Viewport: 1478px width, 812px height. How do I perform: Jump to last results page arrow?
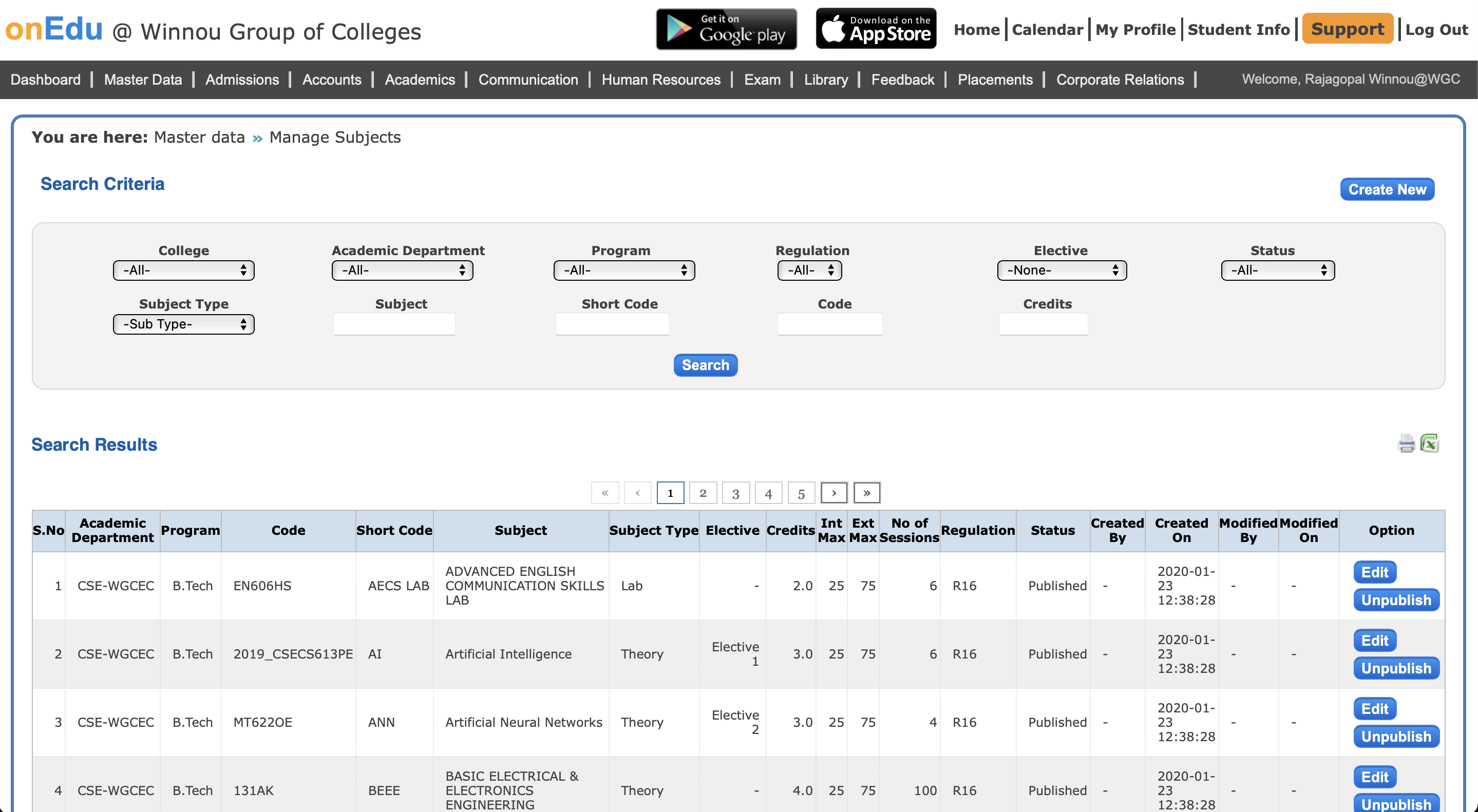pyautogui.click(x=866, y=493)
